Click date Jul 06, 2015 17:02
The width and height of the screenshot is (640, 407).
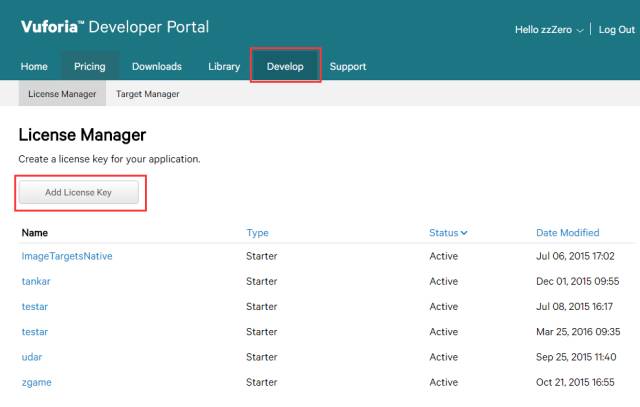point(575,256)
